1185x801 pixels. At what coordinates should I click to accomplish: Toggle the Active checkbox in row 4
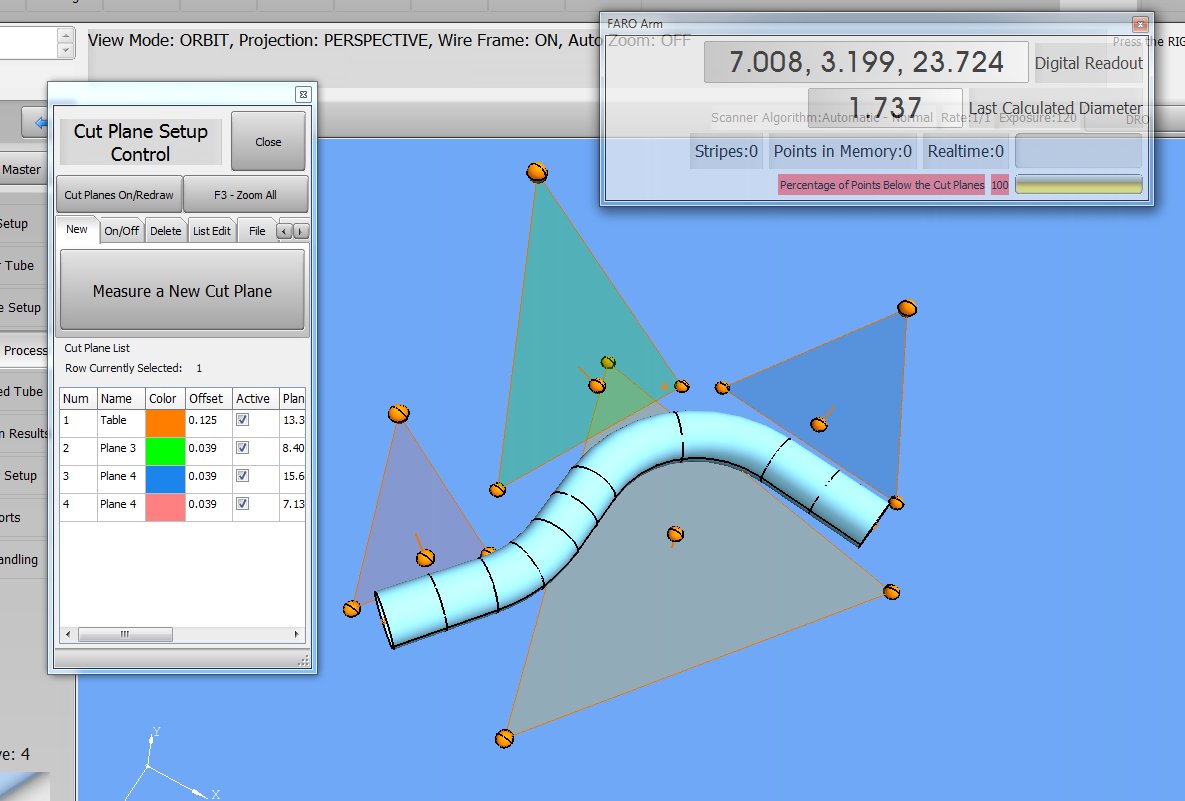[x=242, y=504]
